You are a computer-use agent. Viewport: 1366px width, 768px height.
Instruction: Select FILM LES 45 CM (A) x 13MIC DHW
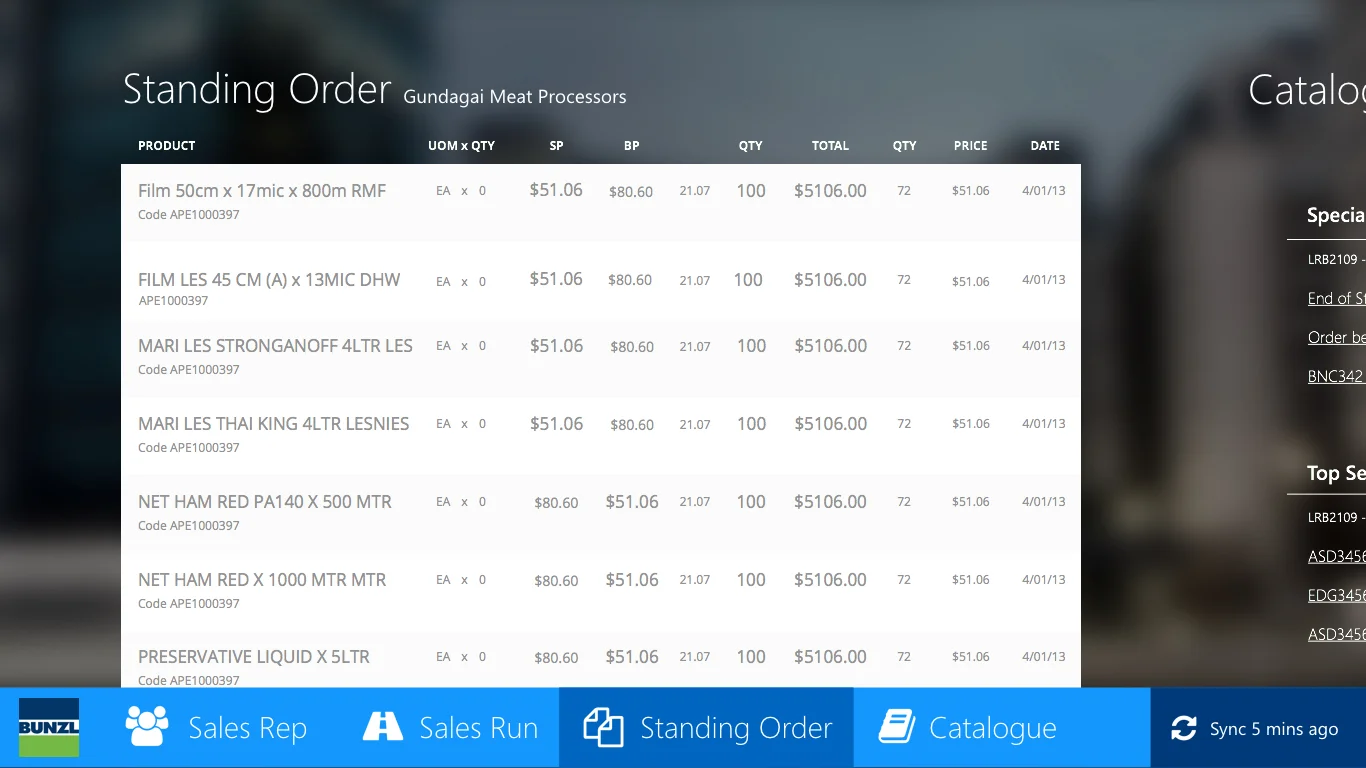point(269,280)
